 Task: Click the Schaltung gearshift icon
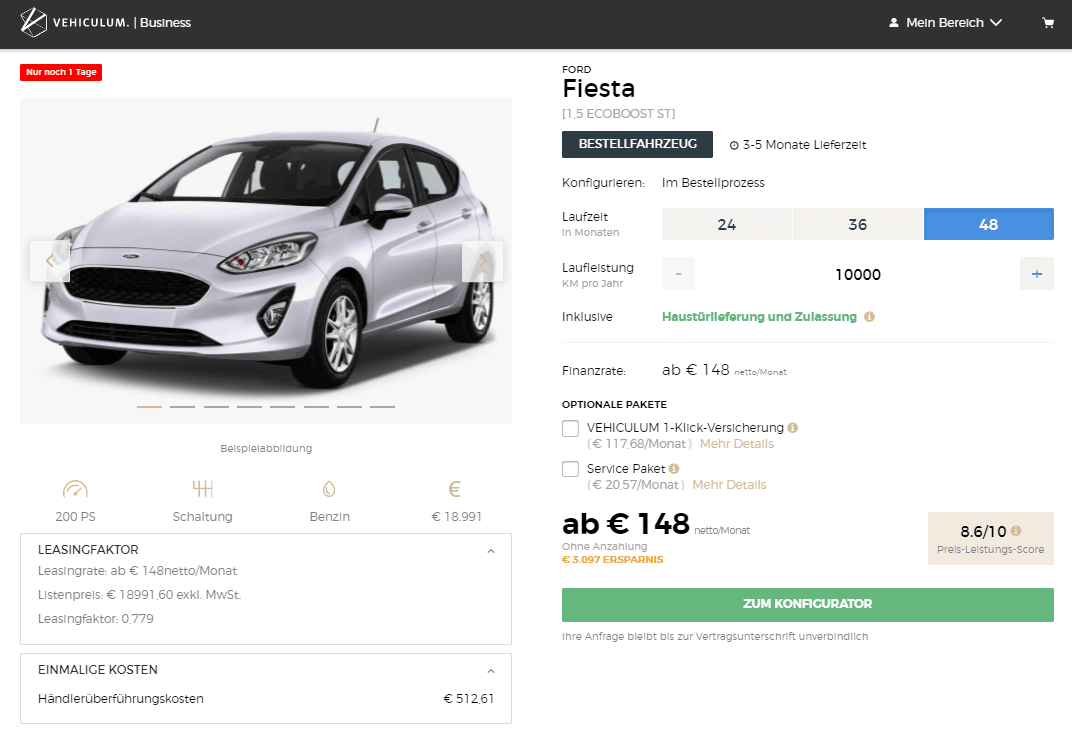coord(202,489)
